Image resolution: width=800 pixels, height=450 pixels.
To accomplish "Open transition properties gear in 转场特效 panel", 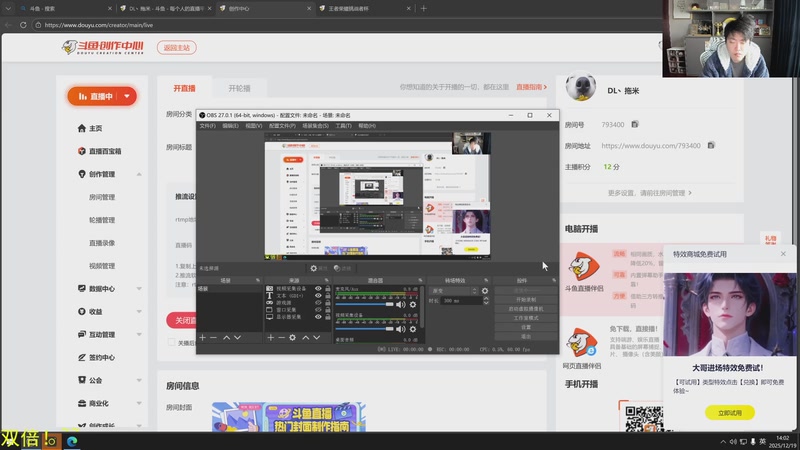I will 485,291.
